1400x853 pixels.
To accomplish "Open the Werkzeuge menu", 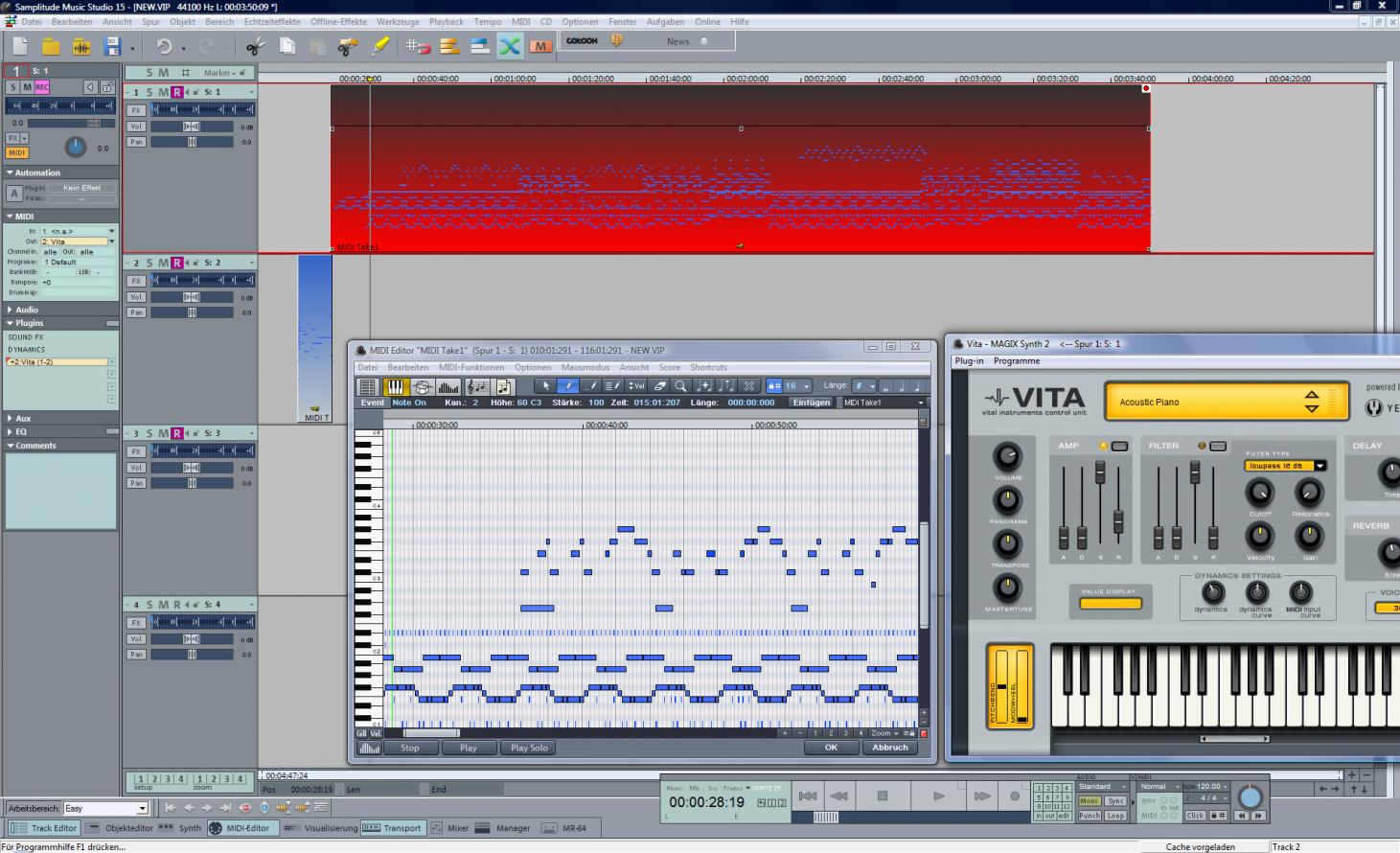I will click(398, 21).
